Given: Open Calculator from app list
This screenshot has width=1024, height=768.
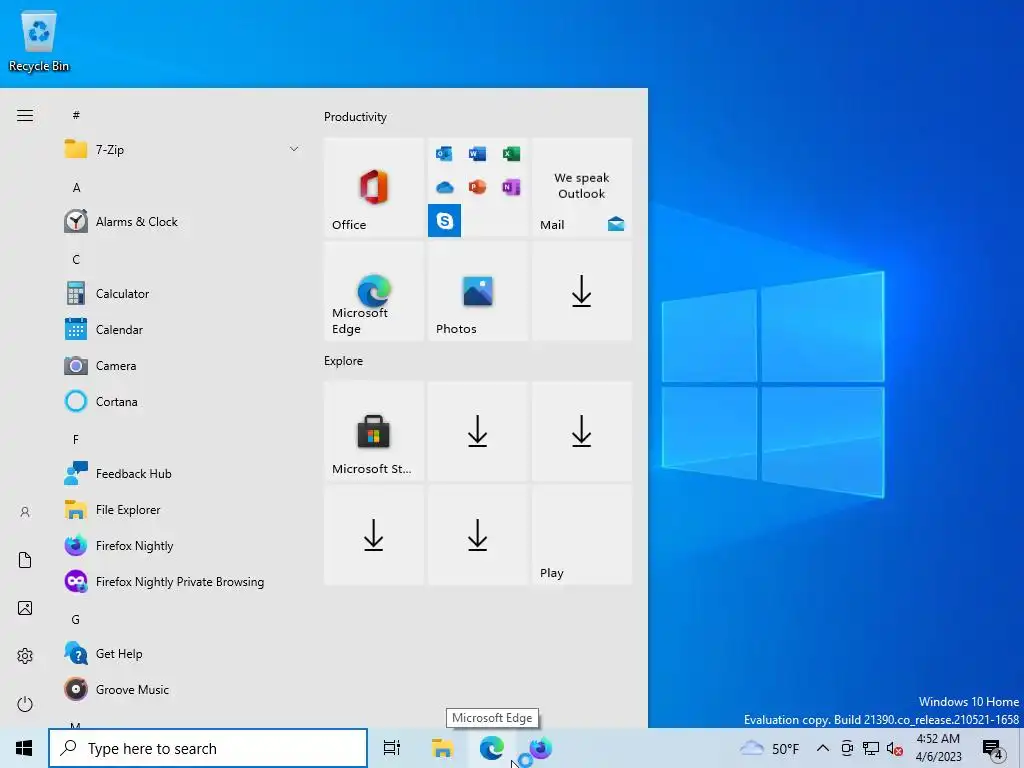Looking at the screenshot, I should pyautogui.click(x=182, y=294).
